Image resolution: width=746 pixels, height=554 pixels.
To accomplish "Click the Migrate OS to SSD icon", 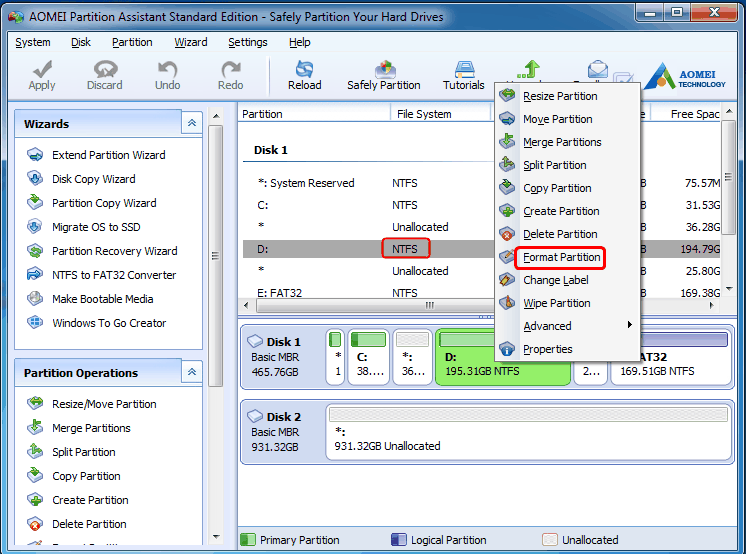I will click(x=35, y=227).
